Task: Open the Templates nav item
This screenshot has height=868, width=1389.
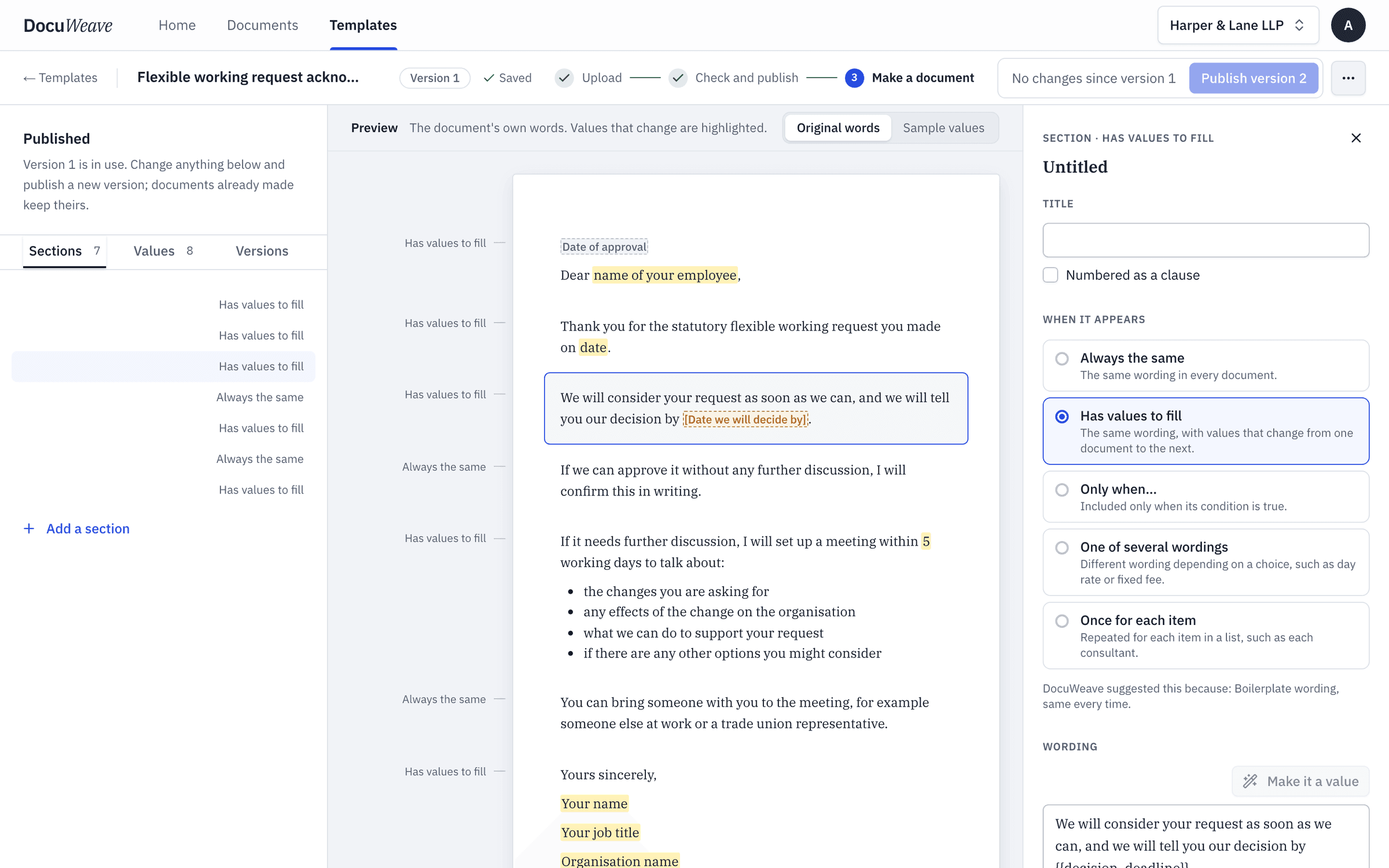Action: (363, 25)
